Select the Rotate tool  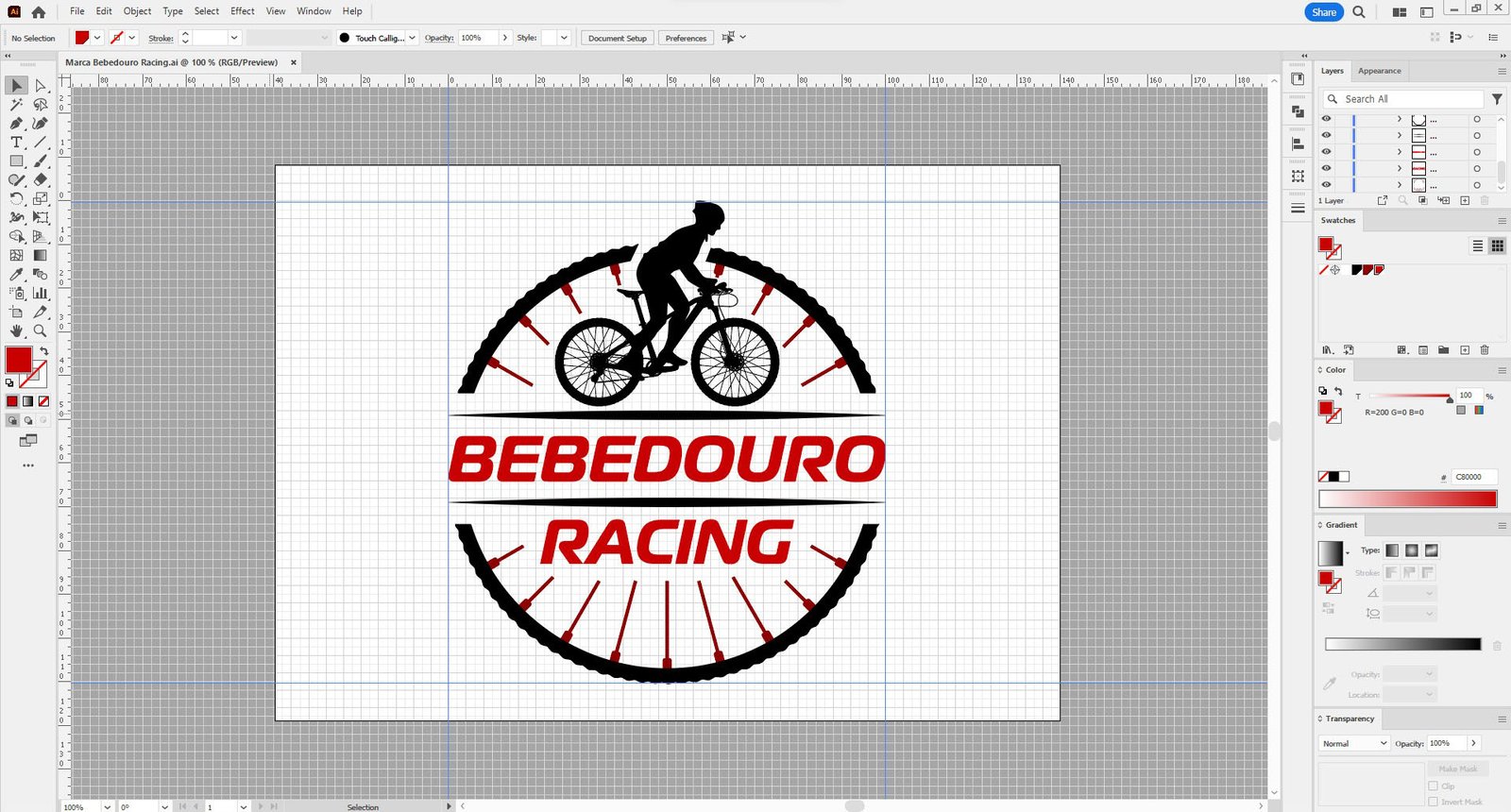click(16, 198)
